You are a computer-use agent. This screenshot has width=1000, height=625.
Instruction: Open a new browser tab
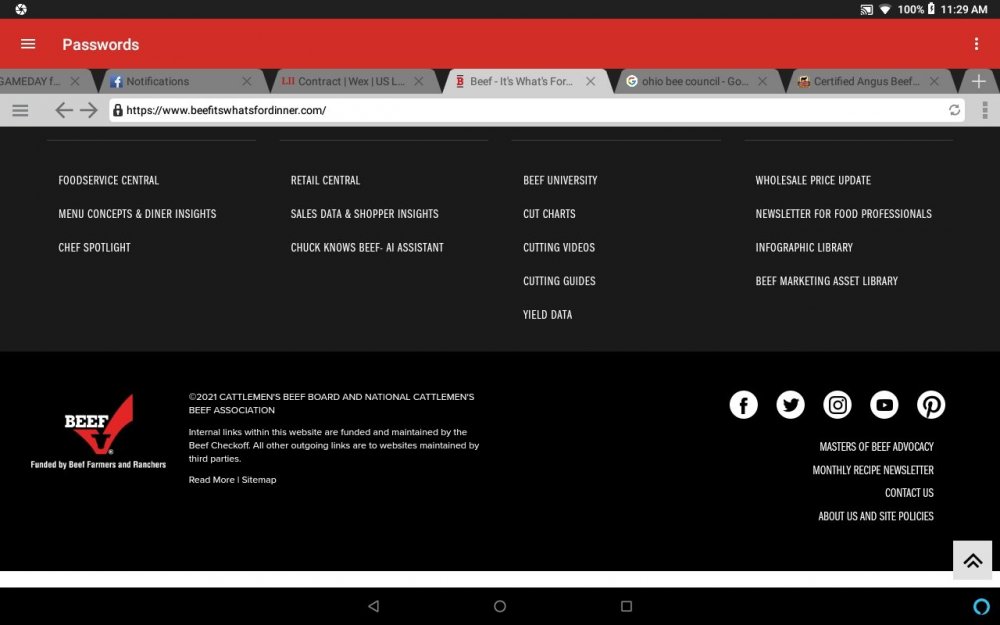pyautogui.click(x=978, y=81)
